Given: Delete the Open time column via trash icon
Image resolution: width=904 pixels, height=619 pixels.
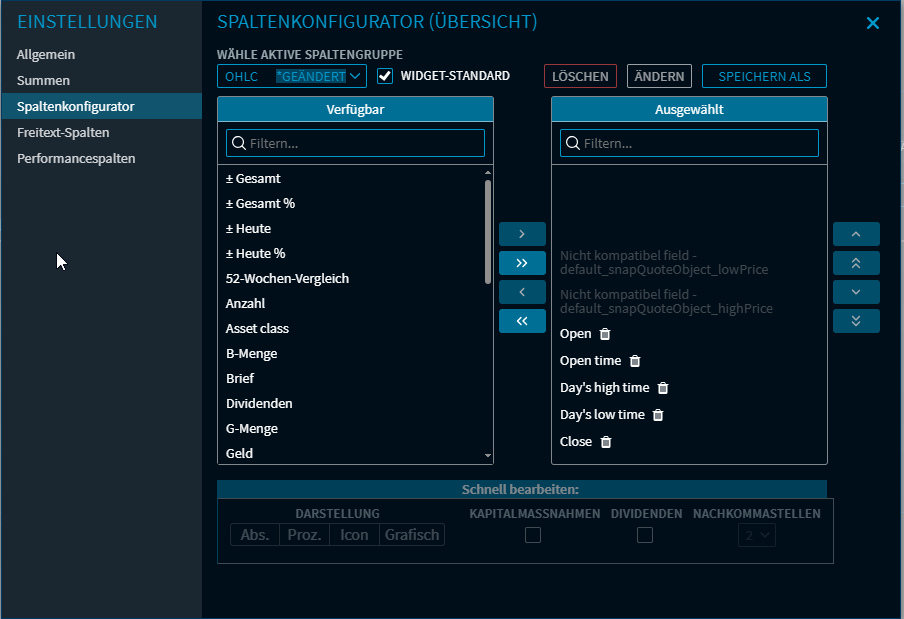Looking at the screenshot, I should 634,361.
